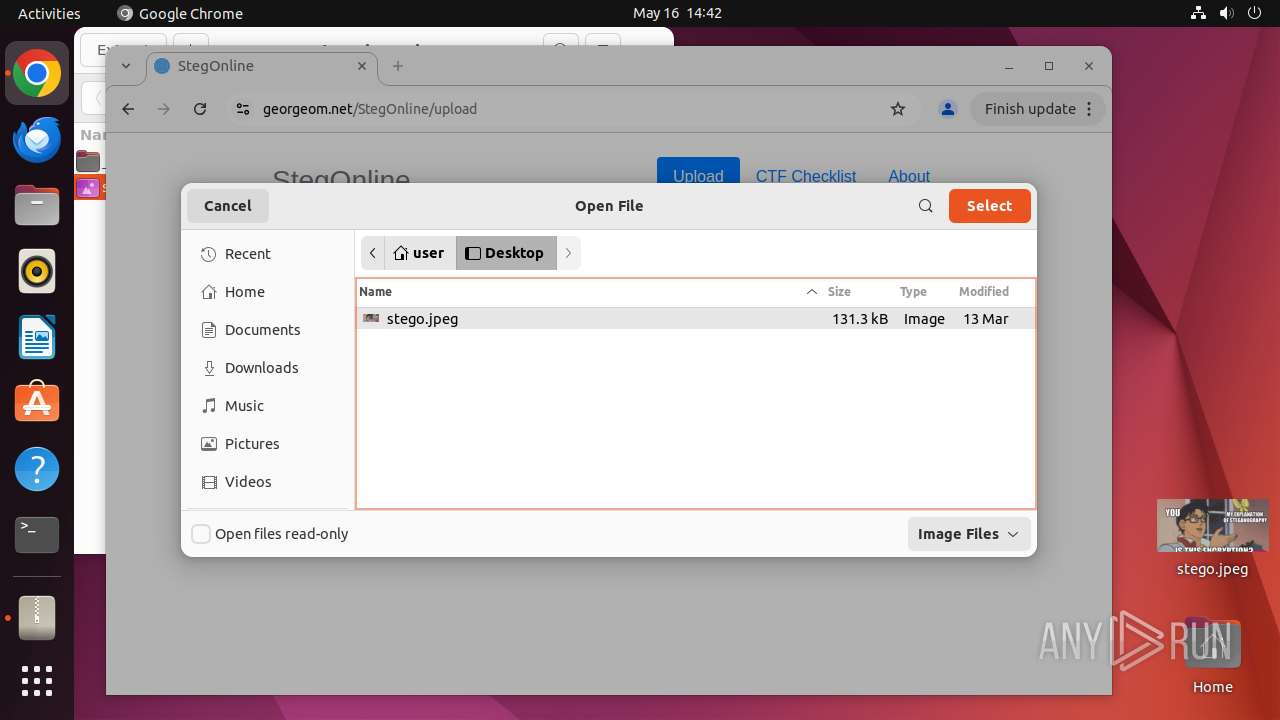
Task: Open a new Chrome tab
Action: point(398,66)
